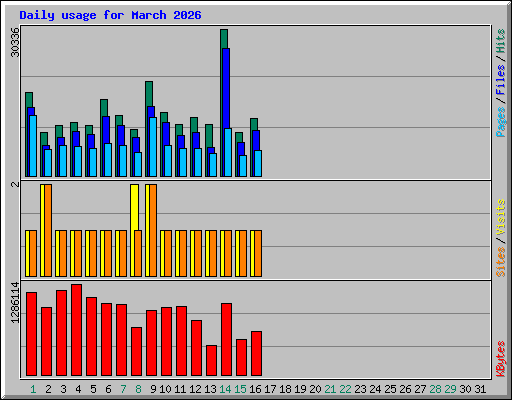512x400 pixels.
Task: Click the Visits legend label
Action: pyautogui.click(x=500, y=217)
